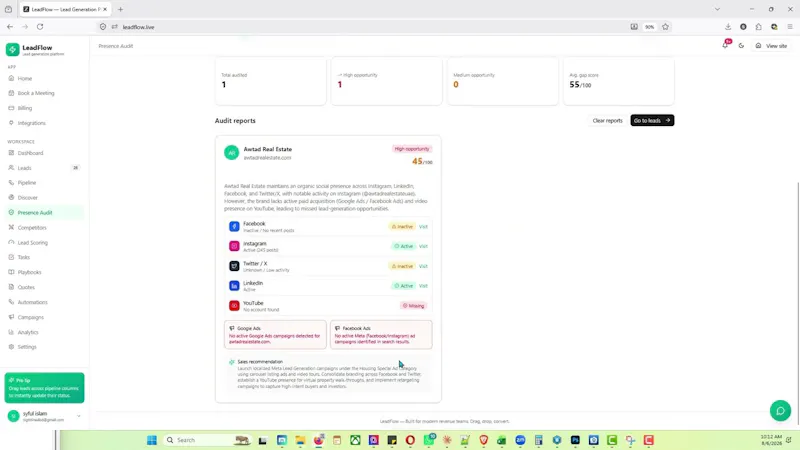Click the Discover sidebar icon

(11, 197)
